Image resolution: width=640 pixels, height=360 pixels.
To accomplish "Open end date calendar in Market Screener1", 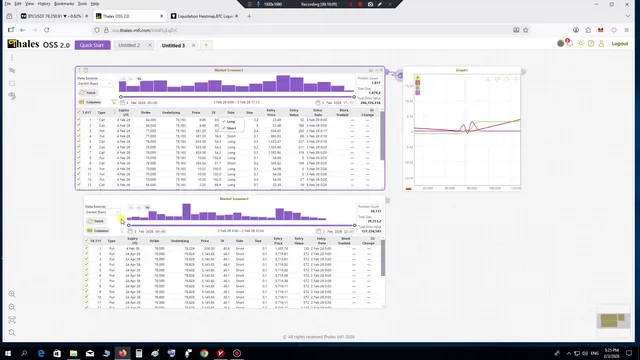I will pos(318,103).
